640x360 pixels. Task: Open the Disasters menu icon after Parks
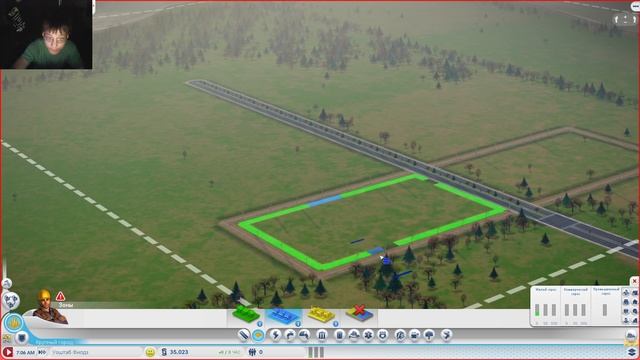point(447,335)
